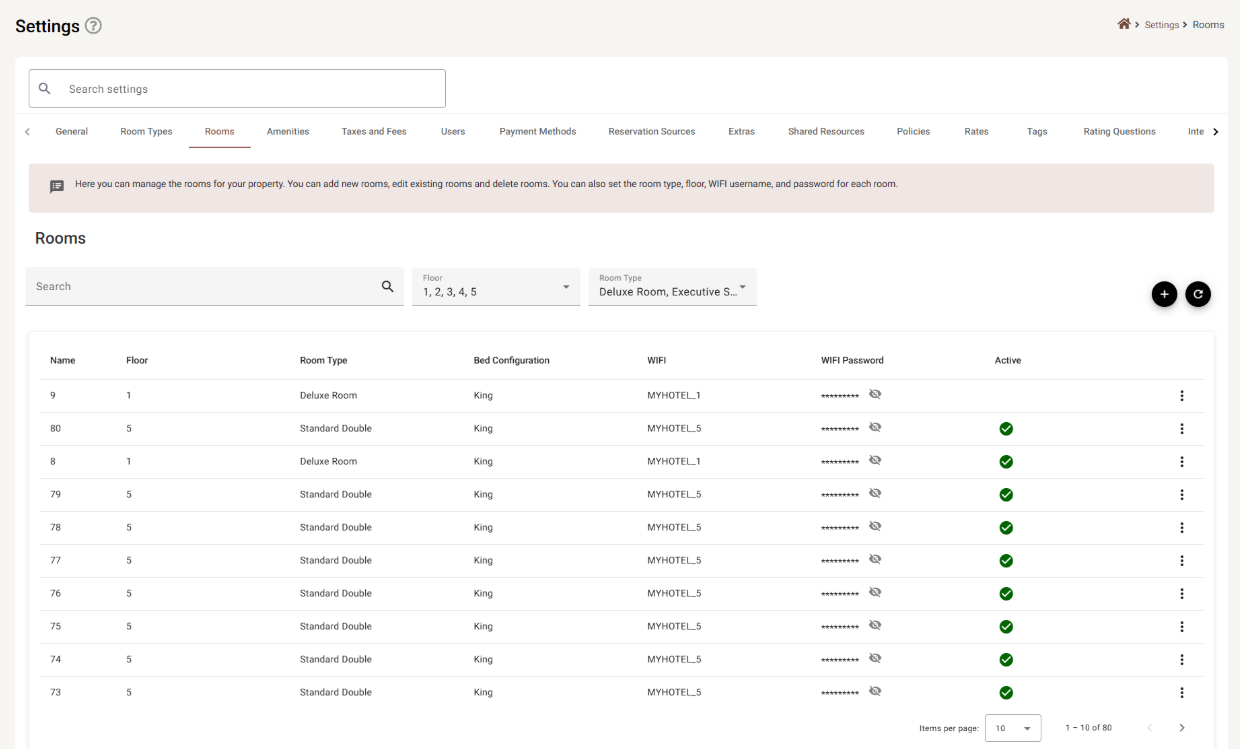Open the three-dot menu for room 9
Viewport: 1240px width, 749px height.
[x=1182, y=396]
